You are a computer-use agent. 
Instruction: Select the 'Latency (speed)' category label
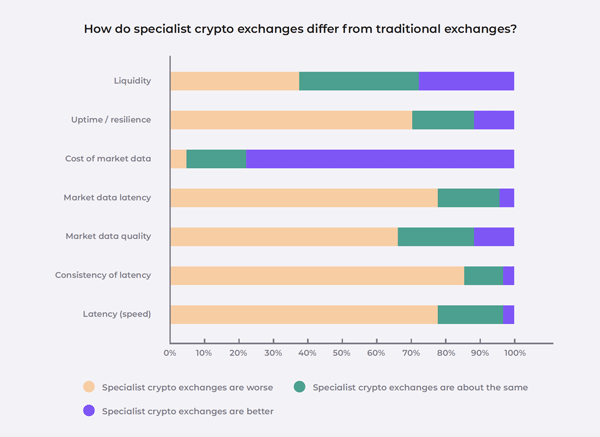tap(117, 315)
